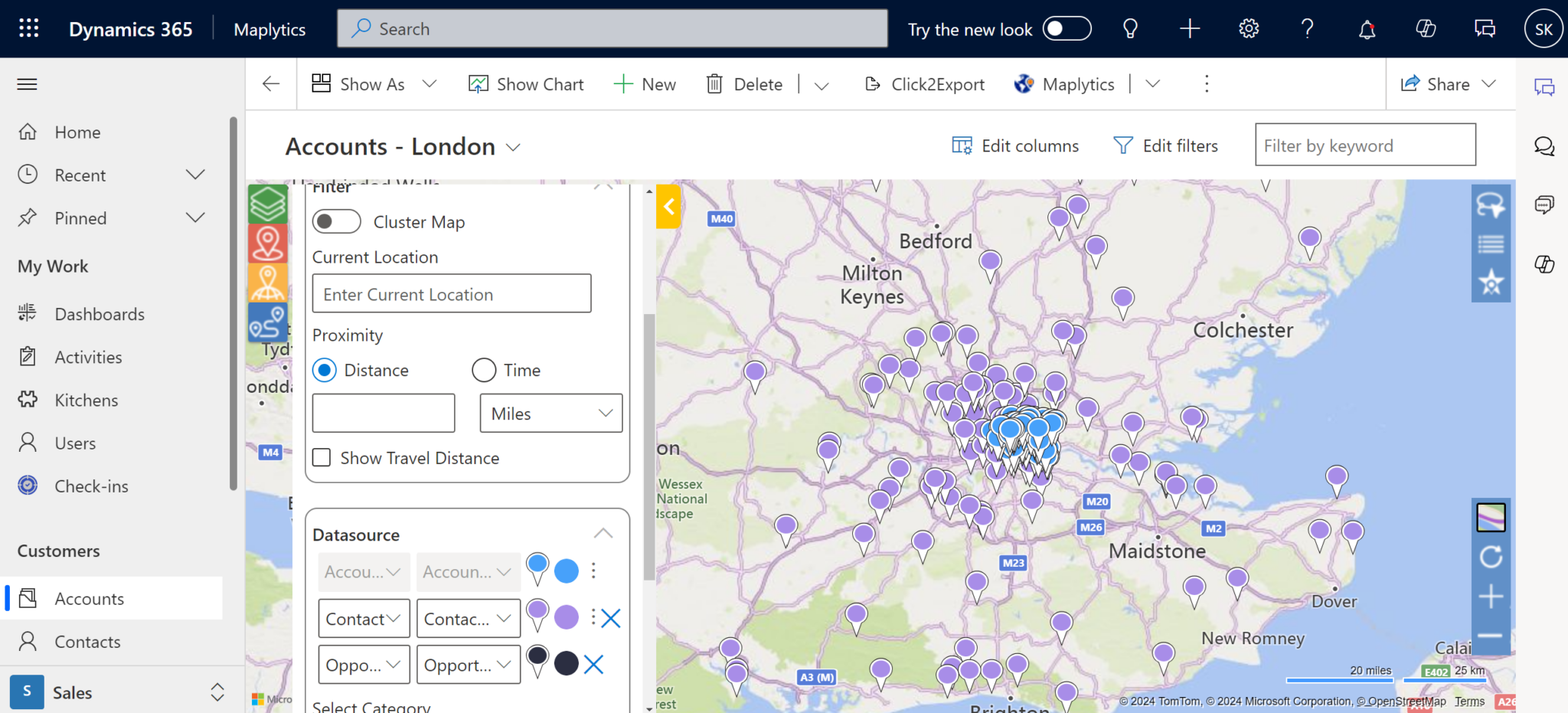The width and height of the screenshot is (1568, 713).
Task: Select the green Layers icon on the map
Action: 267,204
